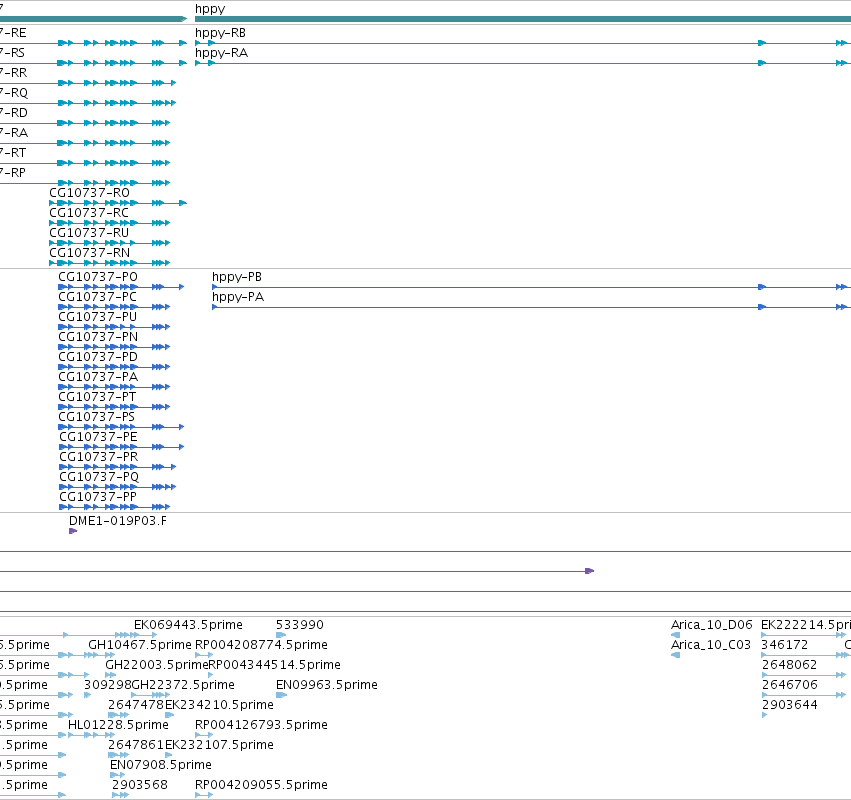Select the GH22372.5prime EST label
The height and width of the screenshot is (800, 851).
point(183,685)
